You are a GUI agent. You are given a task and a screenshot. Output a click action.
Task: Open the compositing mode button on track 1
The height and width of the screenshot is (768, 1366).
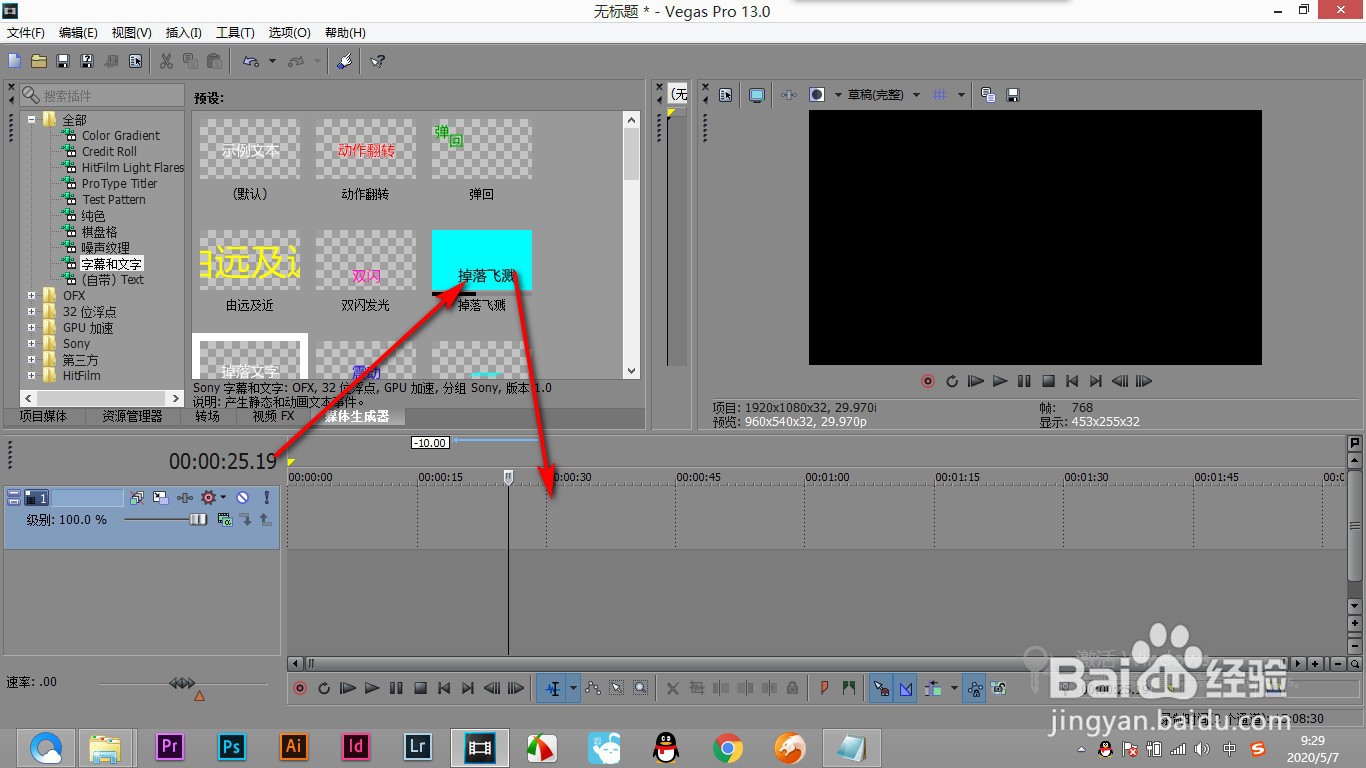[x=226, y=520]
